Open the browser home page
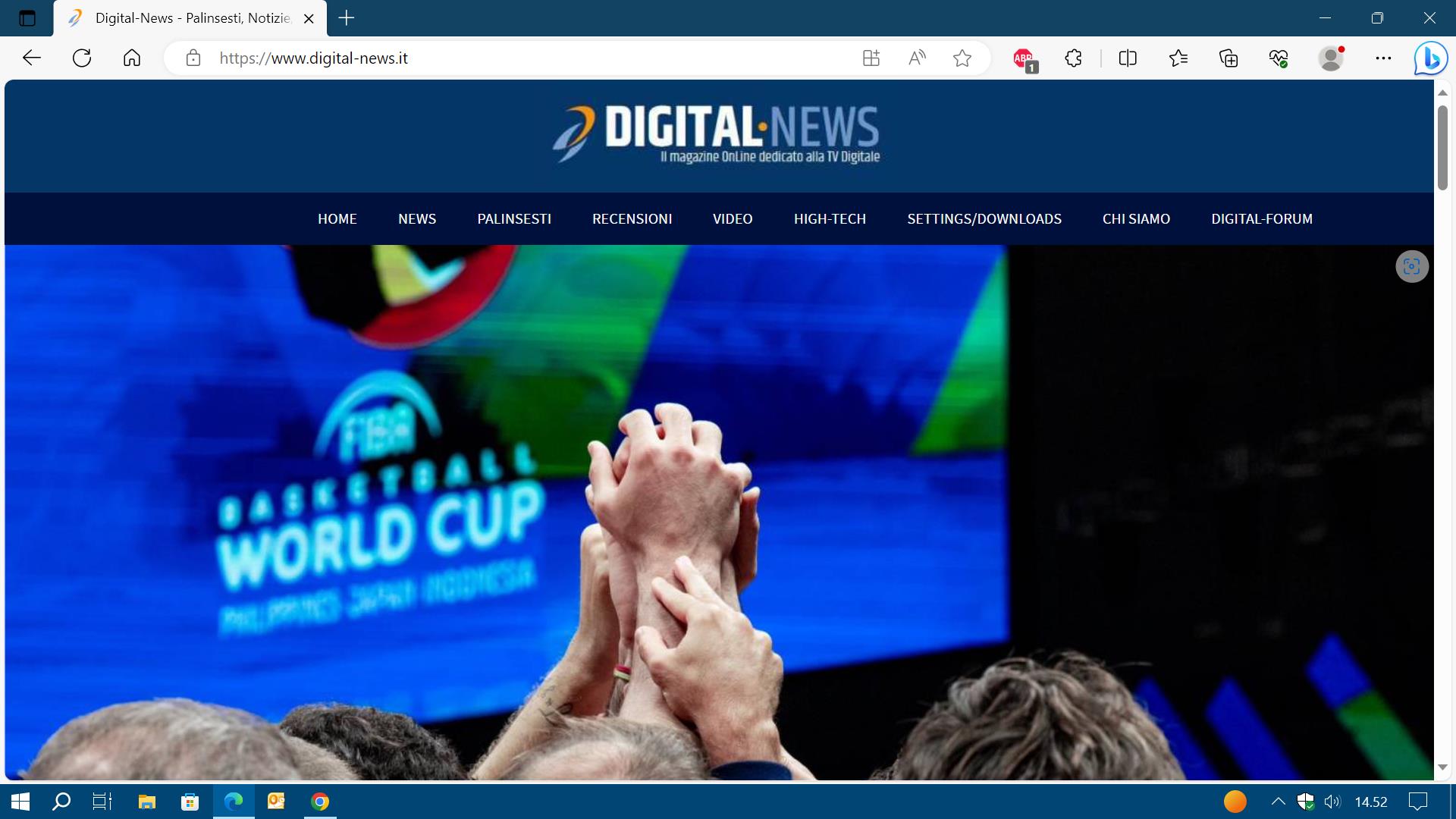 pos(132,58)
